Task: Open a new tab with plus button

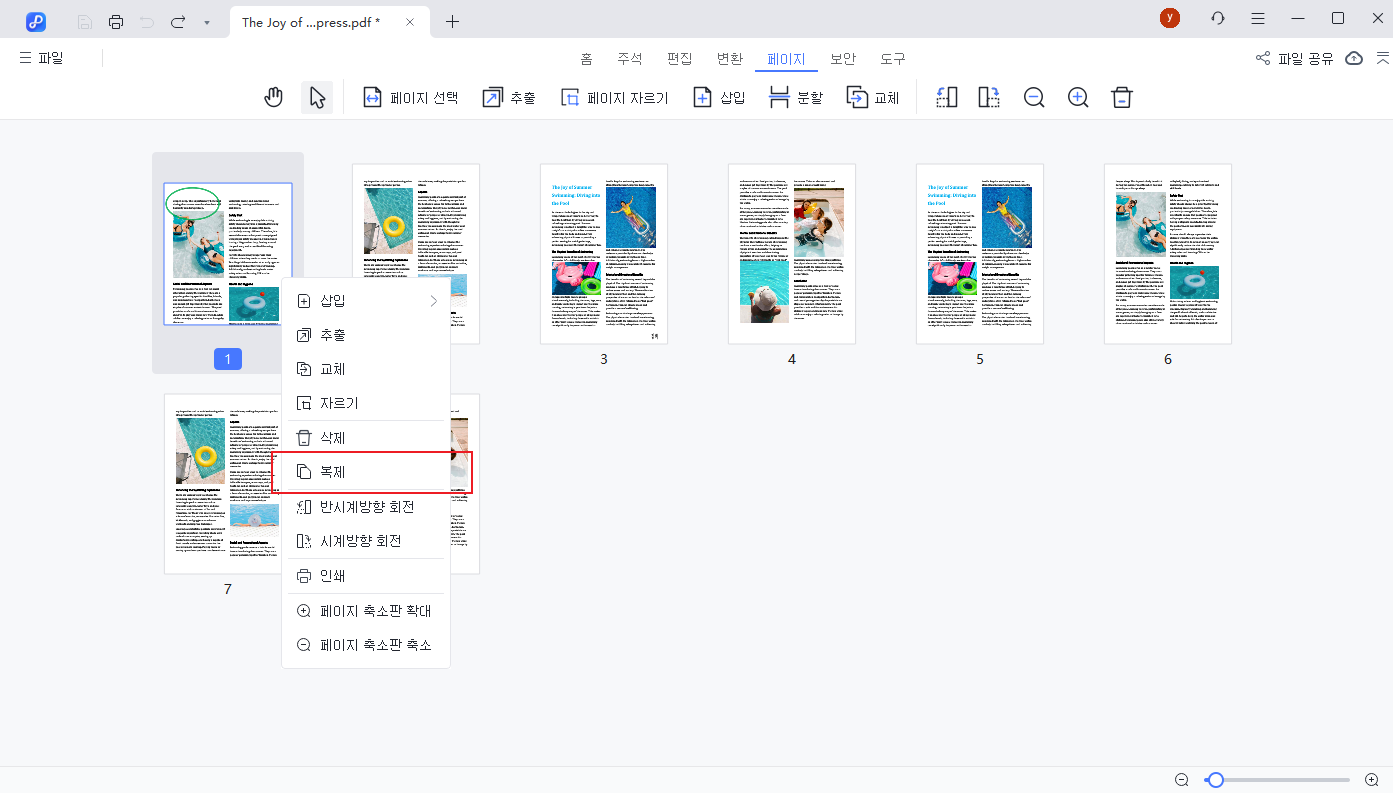Action: click(452, 22)
